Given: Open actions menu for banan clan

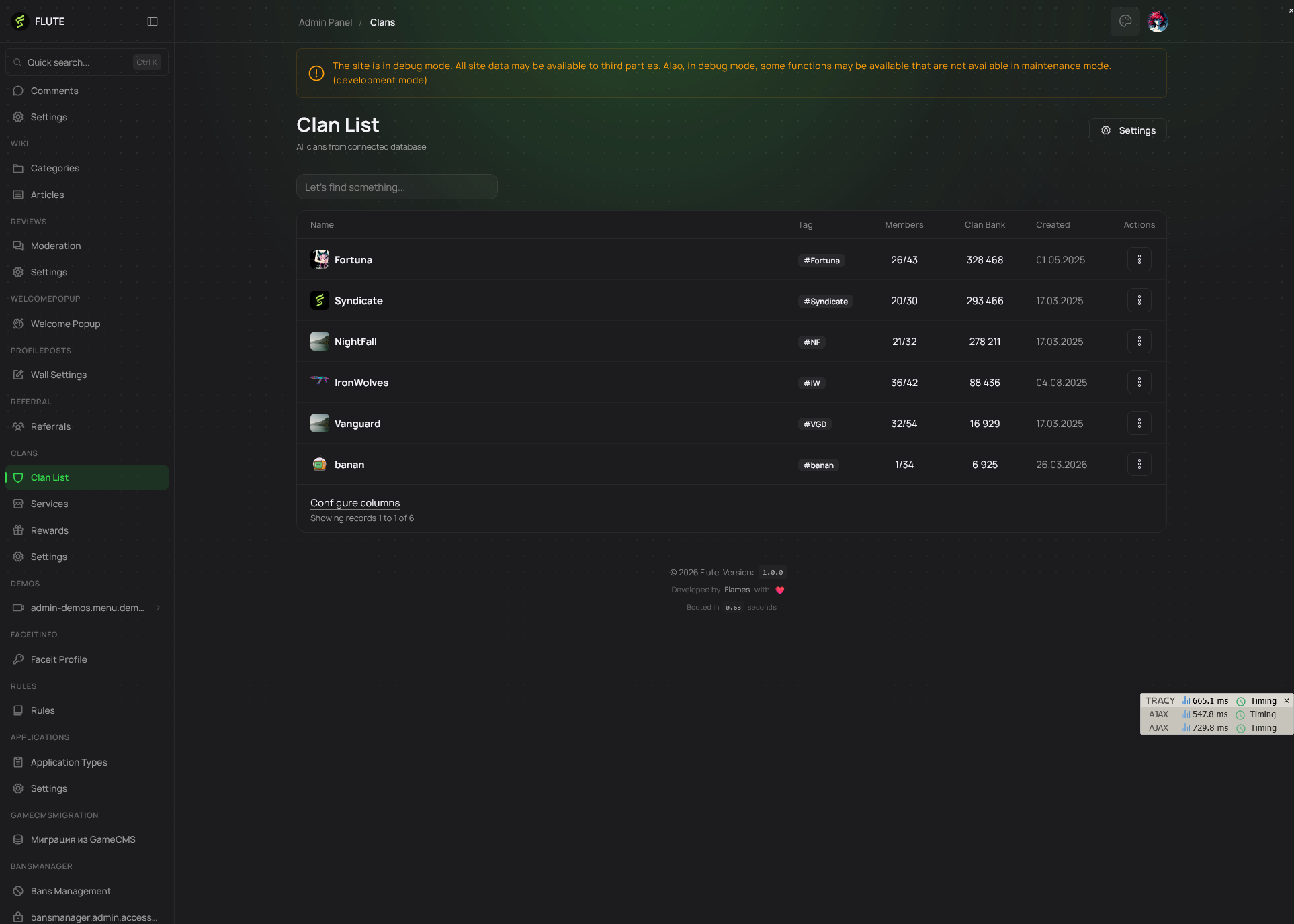Looking at the screenshot, I should pos(1139,464).
